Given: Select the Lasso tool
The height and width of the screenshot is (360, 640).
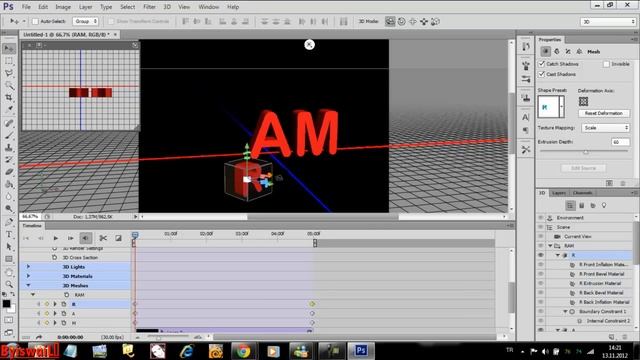Looking at the screenshot, I should [x=9, y=73].
